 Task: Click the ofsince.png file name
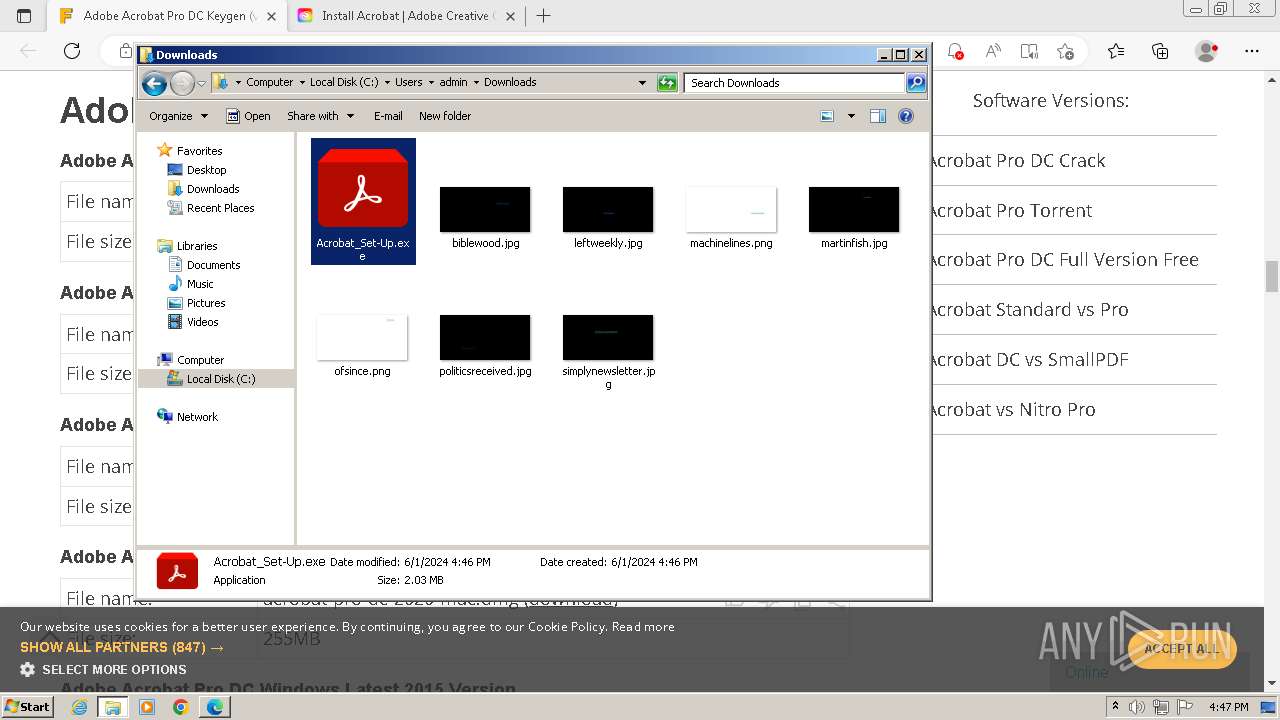point(362,371)
